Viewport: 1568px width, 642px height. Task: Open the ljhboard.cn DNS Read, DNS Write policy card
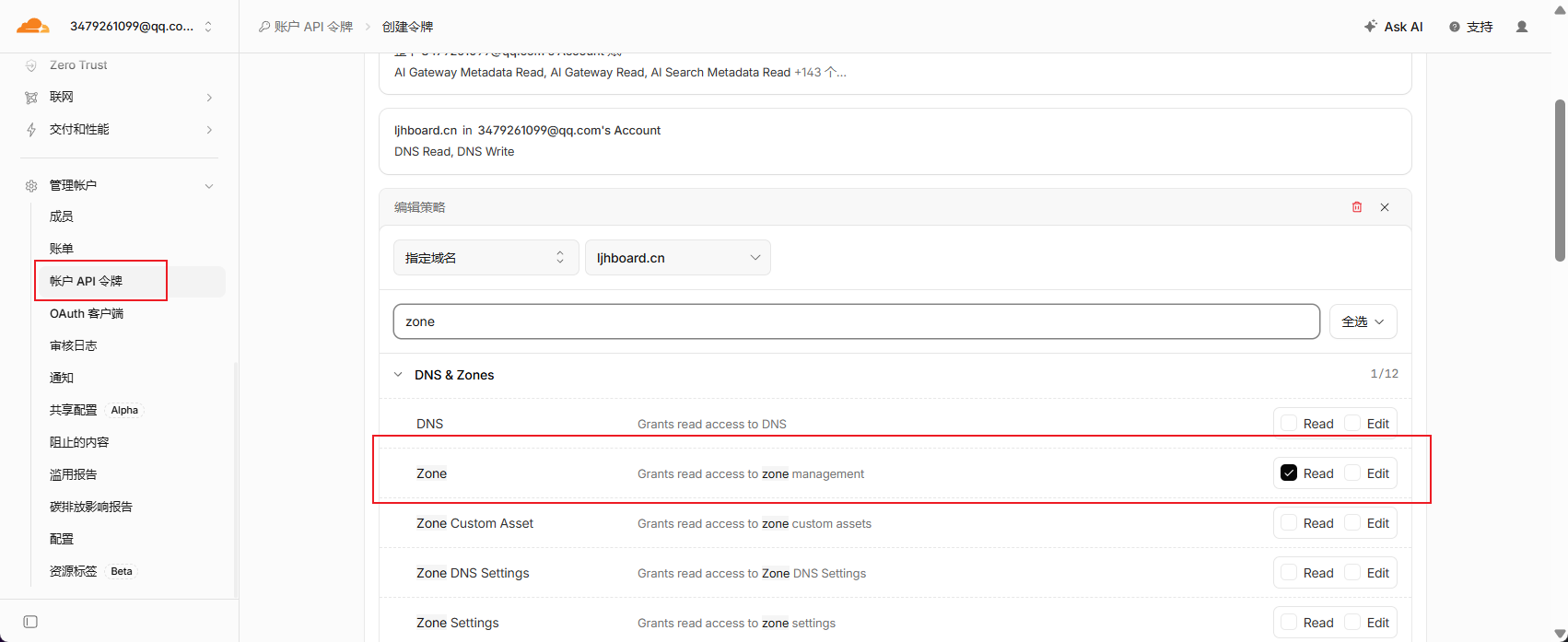point(895,141)
